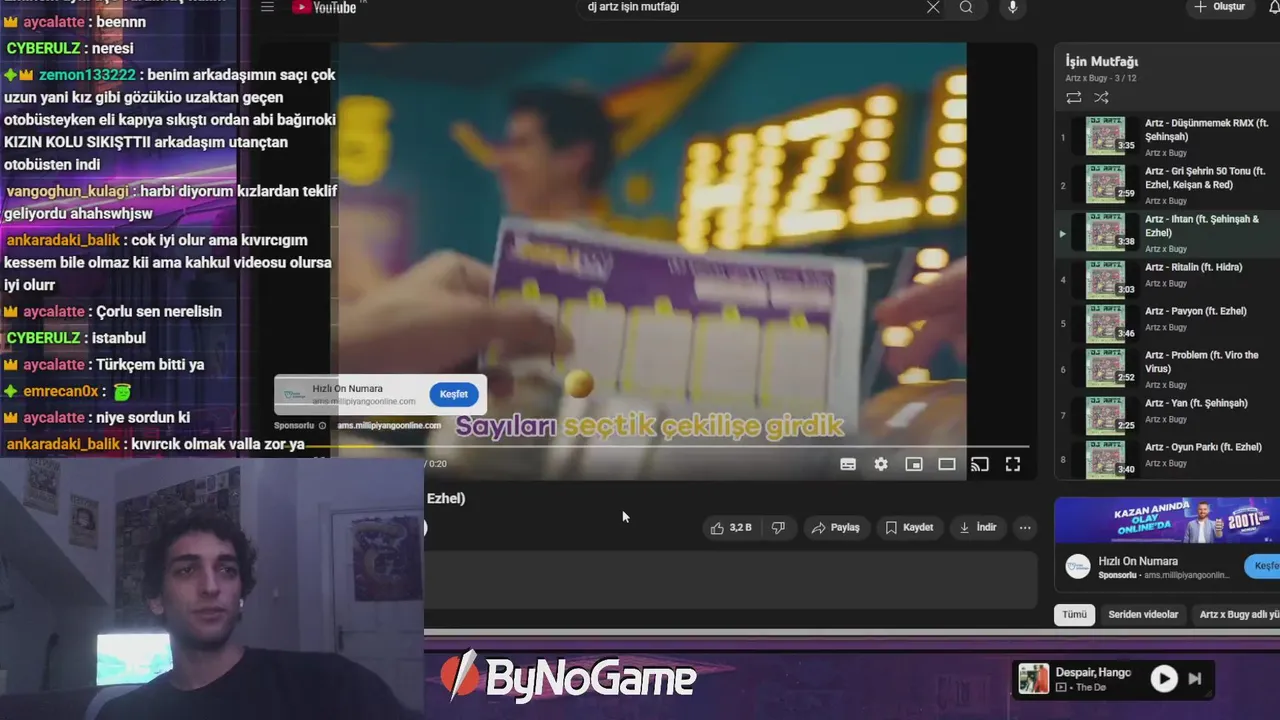This screenshot has height=720, width=1280.
Task: Select Artz - Ritalin (ft. Hidra)
Action: point(1168,279)
